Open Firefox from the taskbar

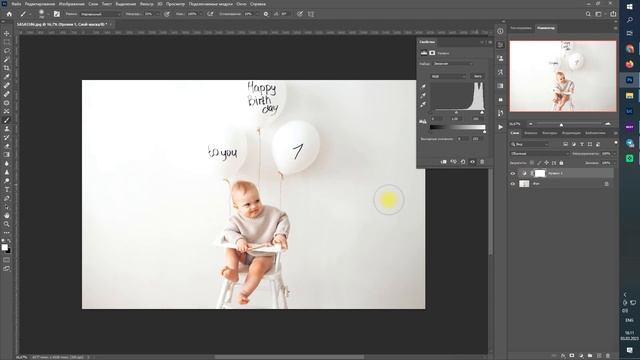pyautogui.click(x=629, y=64)
